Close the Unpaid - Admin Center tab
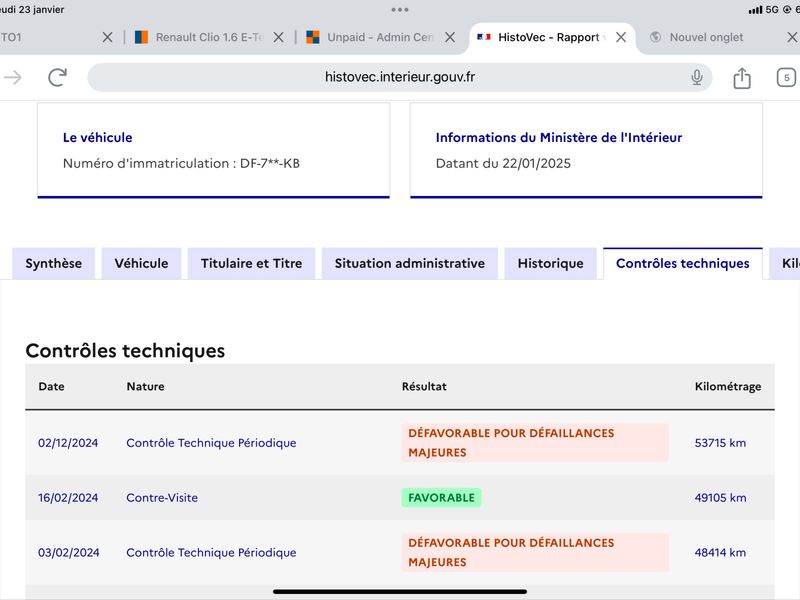This screenshot has height=600, width=800. pos(449,37)
